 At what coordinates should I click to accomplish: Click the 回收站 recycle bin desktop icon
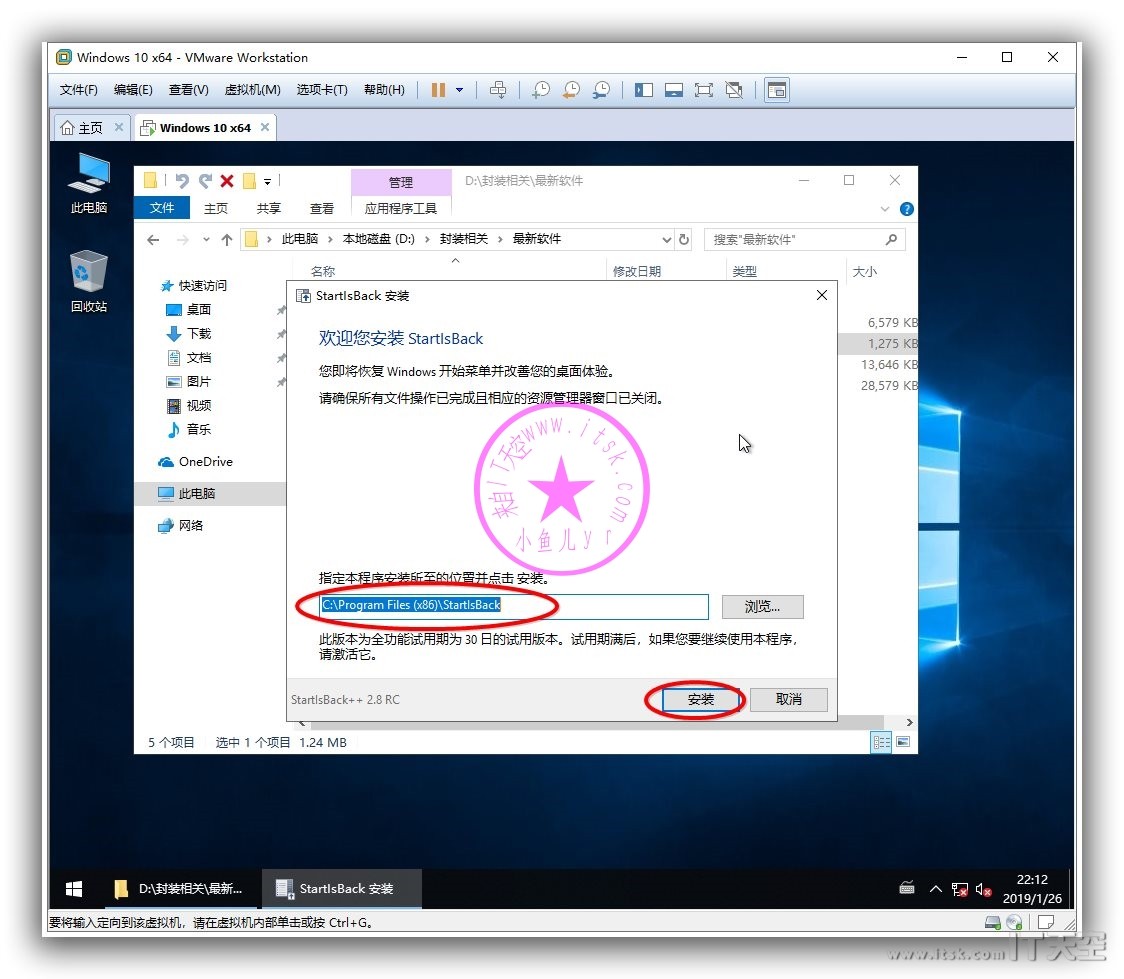point(89,281)
